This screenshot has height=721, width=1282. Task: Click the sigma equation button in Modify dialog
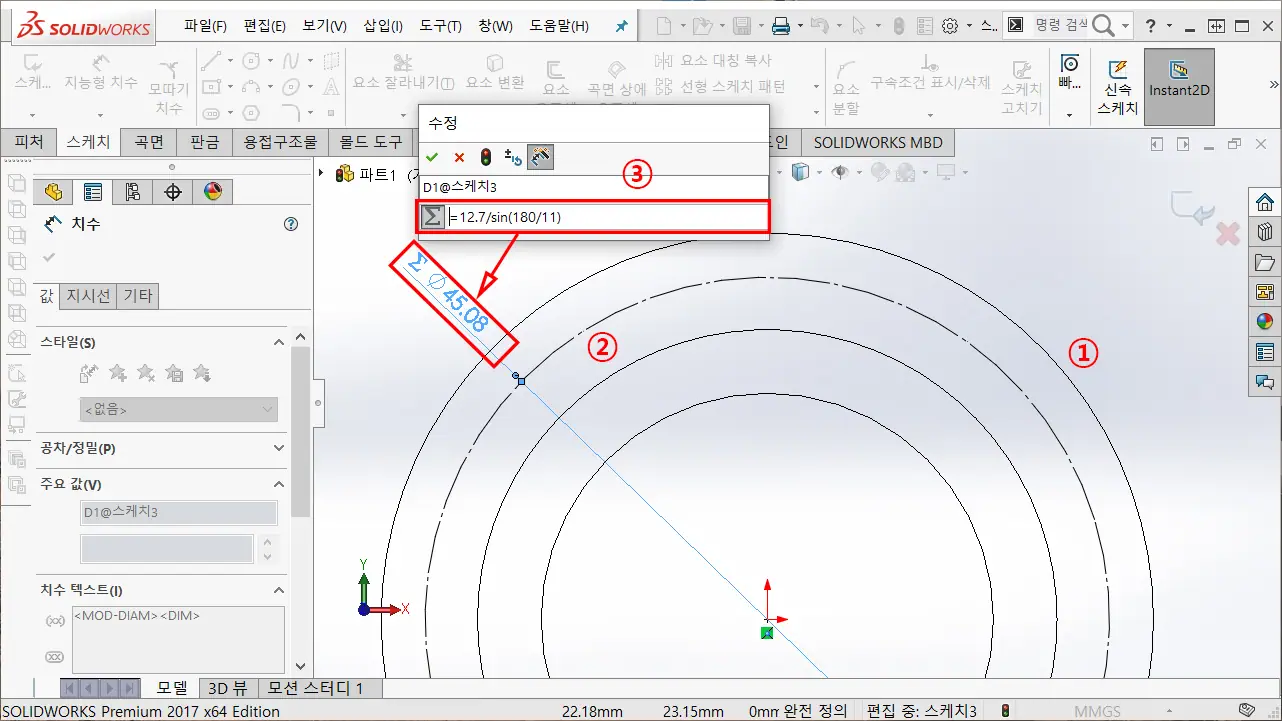coord(432,216)
